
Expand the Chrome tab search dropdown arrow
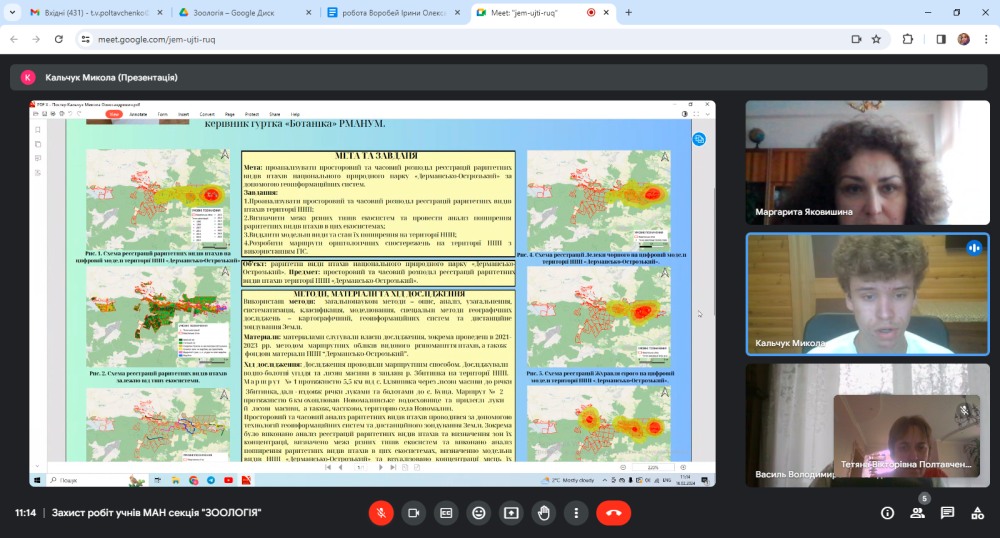pos(12,13)
